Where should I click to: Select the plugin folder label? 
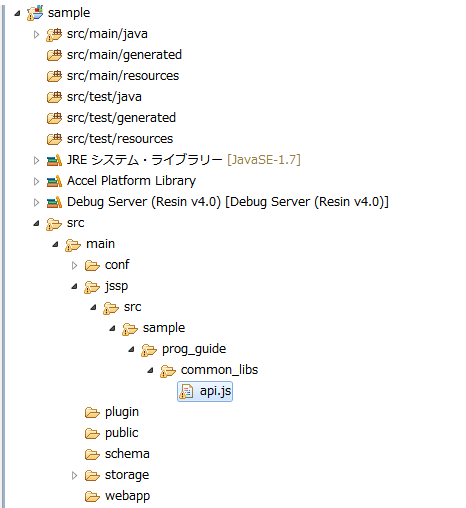click(x=122, y=412)
